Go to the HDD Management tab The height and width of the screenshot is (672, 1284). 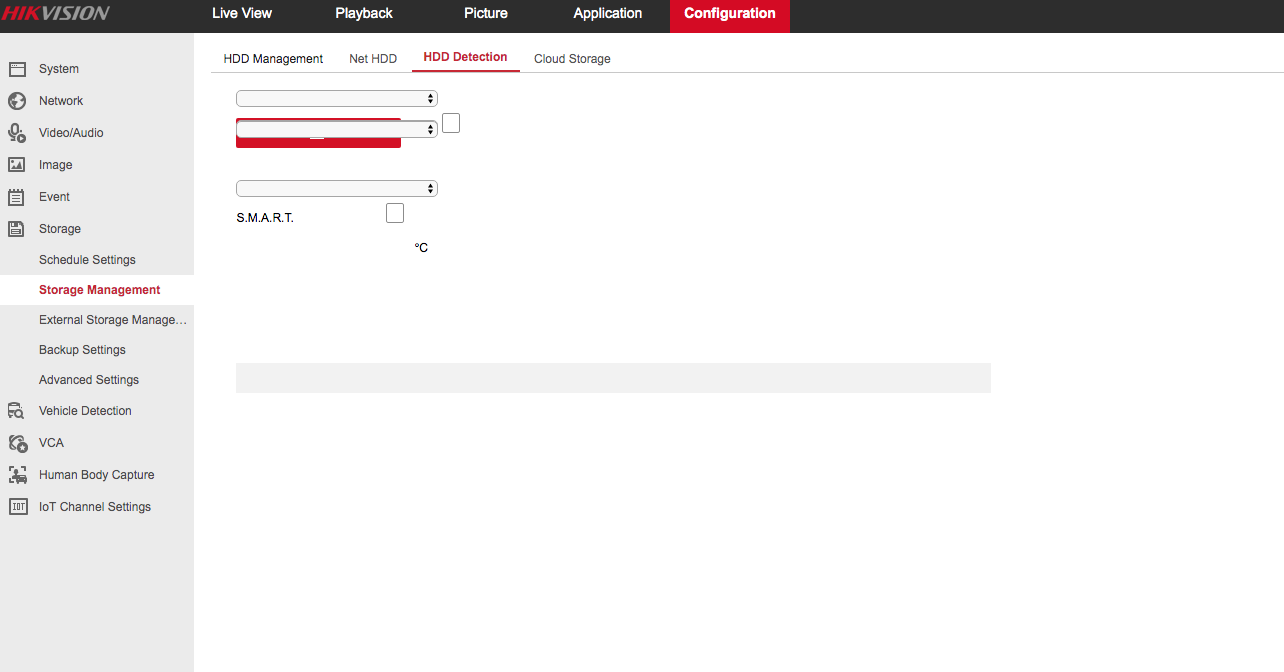point(273,59)
